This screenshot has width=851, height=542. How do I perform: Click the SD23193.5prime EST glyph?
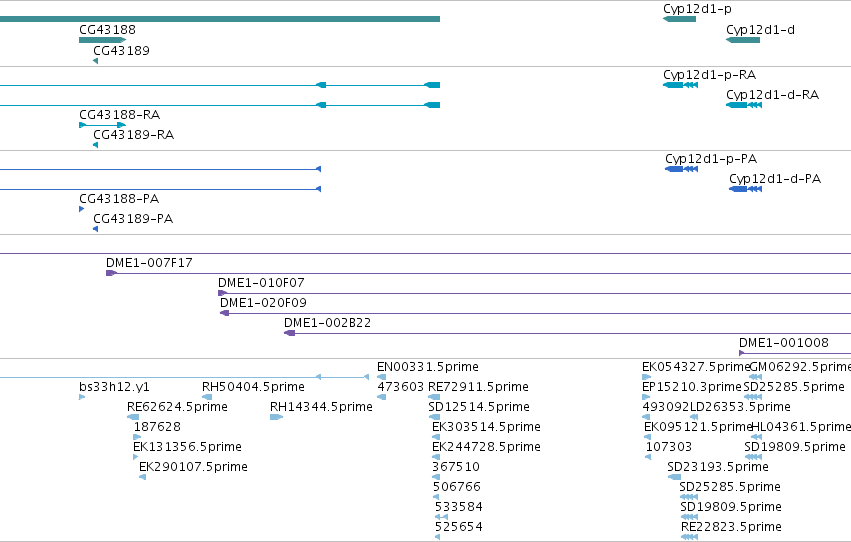[674, 477]
